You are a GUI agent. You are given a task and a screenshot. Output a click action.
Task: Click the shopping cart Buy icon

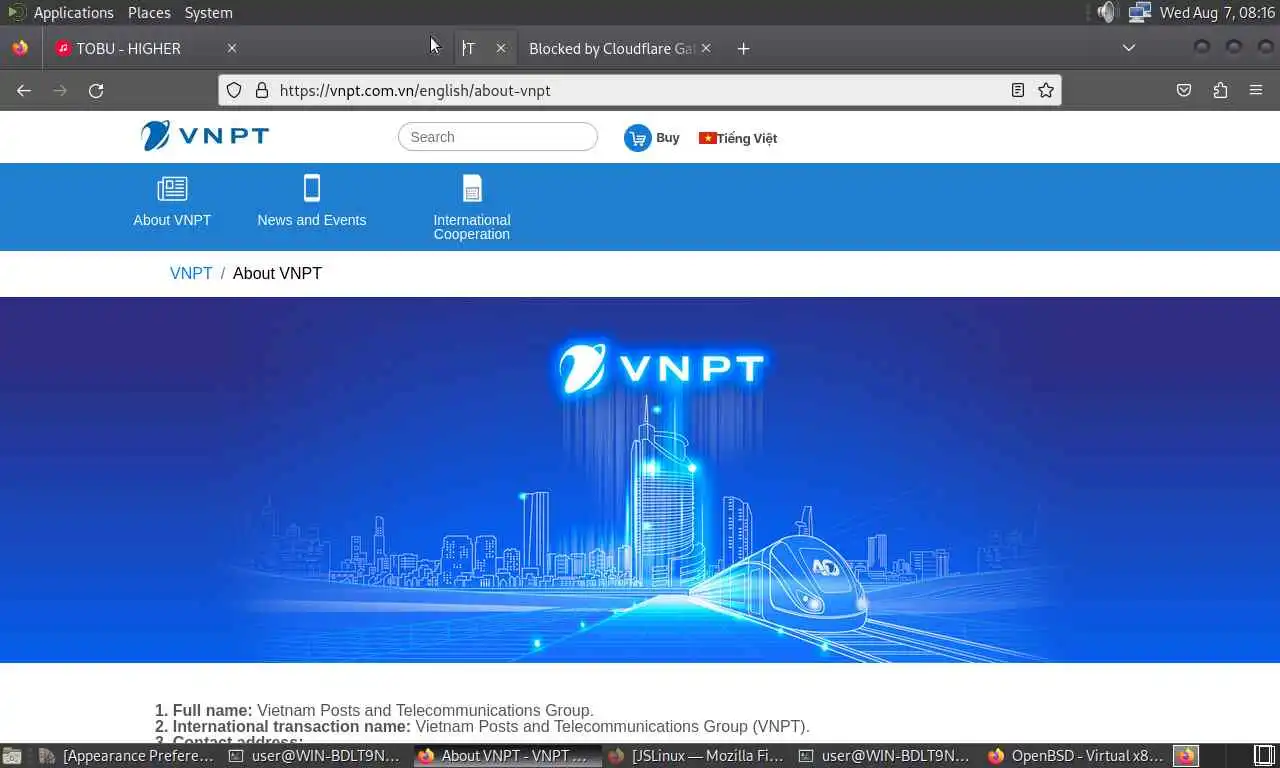point(637,138)
